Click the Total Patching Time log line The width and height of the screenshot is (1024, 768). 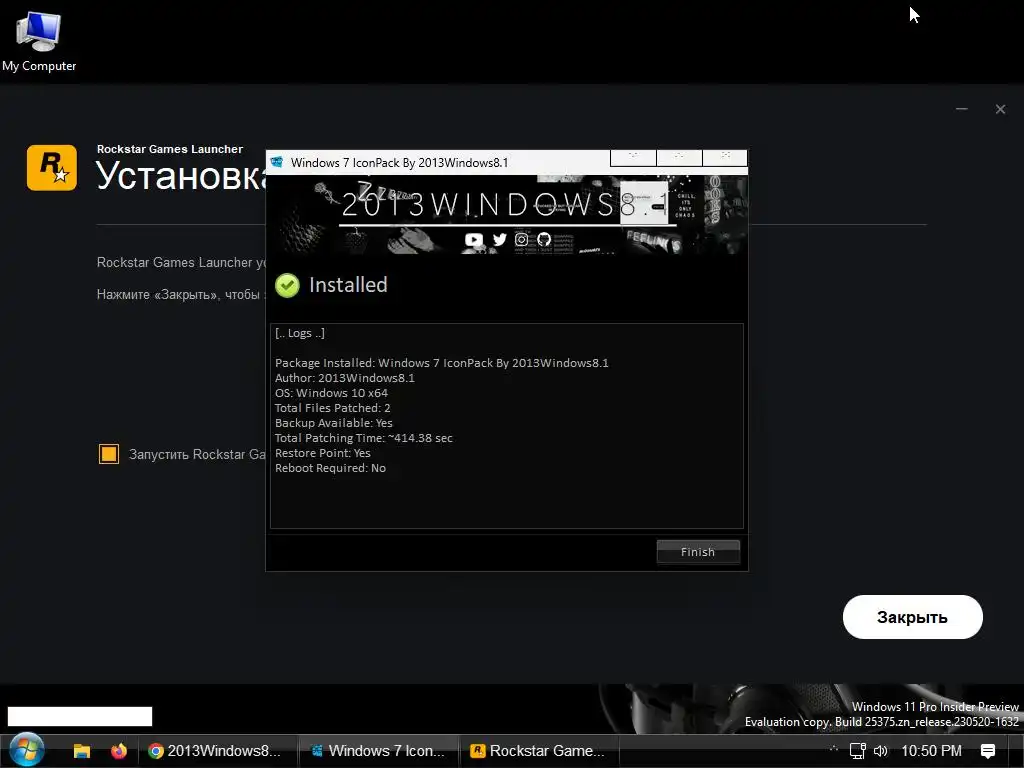pos(364,438)
